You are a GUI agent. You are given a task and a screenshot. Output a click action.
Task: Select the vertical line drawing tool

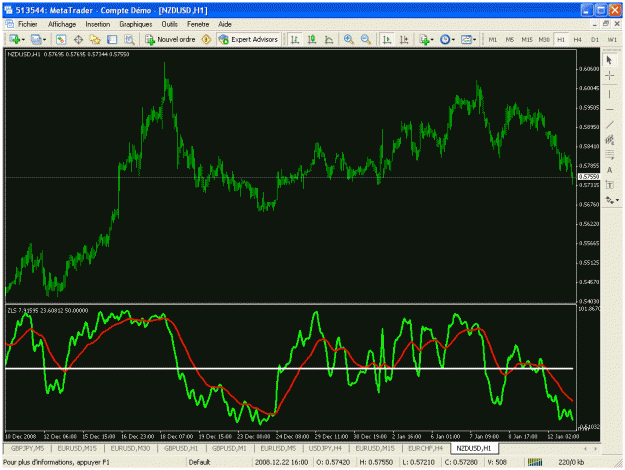(609, 94)
